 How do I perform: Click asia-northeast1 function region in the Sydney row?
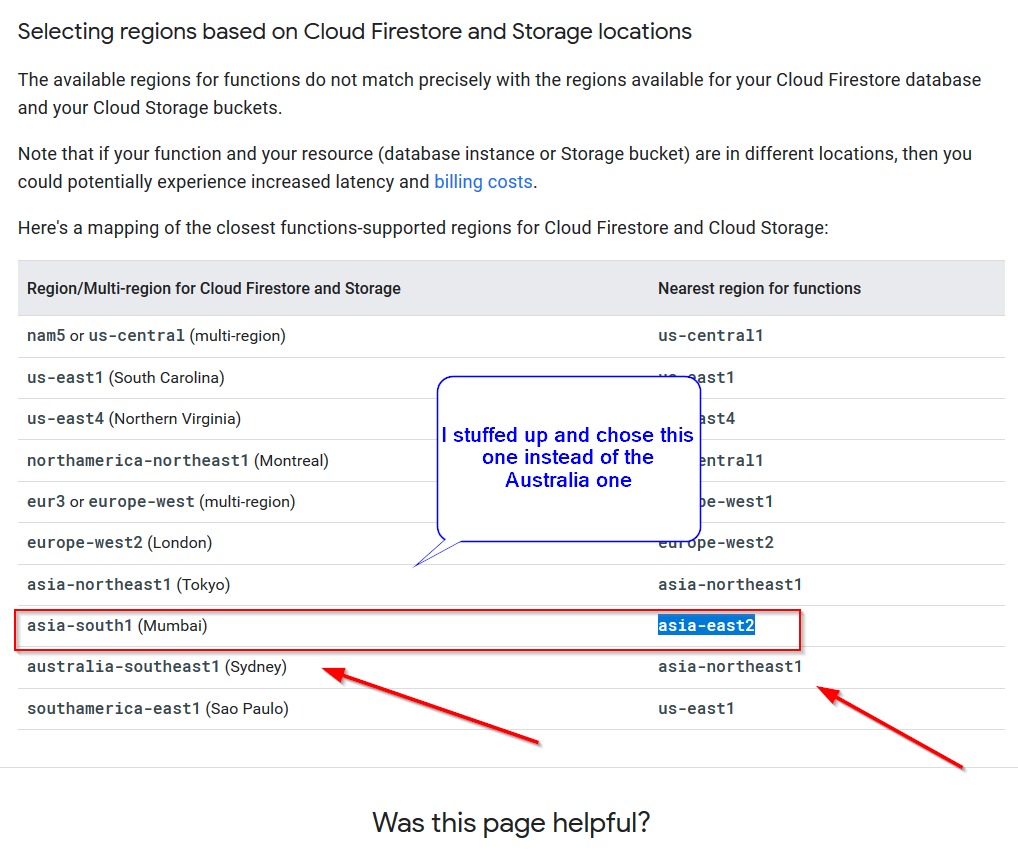pos(730,667)
